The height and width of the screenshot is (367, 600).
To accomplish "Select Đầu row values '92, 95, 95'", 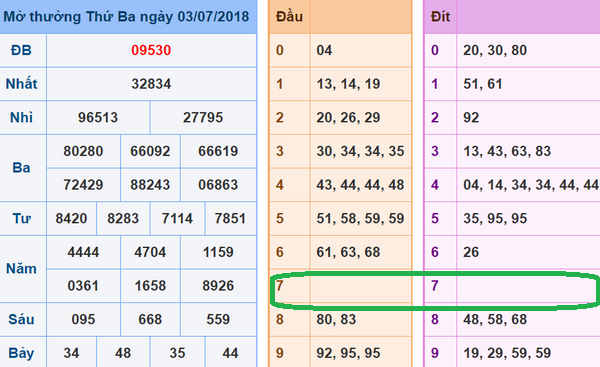I will (x=348, y=353).
